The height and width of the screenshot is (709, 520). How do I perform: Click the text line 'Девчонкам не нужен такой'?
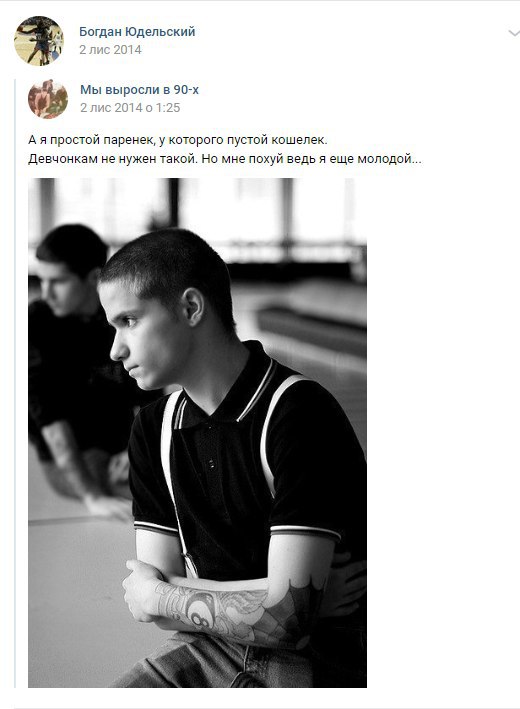(x=225, y=159)
